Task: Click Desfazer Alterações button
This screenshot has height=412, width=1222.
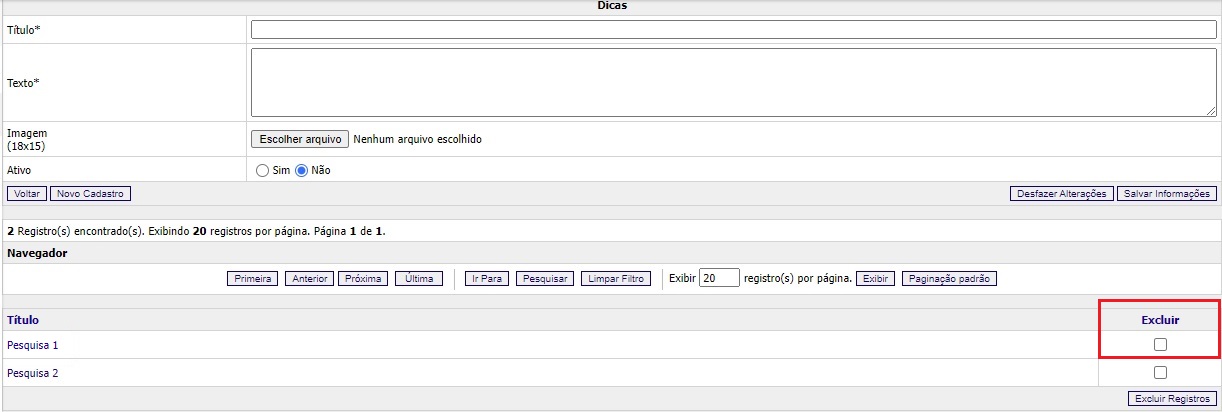Action: 1061,194
